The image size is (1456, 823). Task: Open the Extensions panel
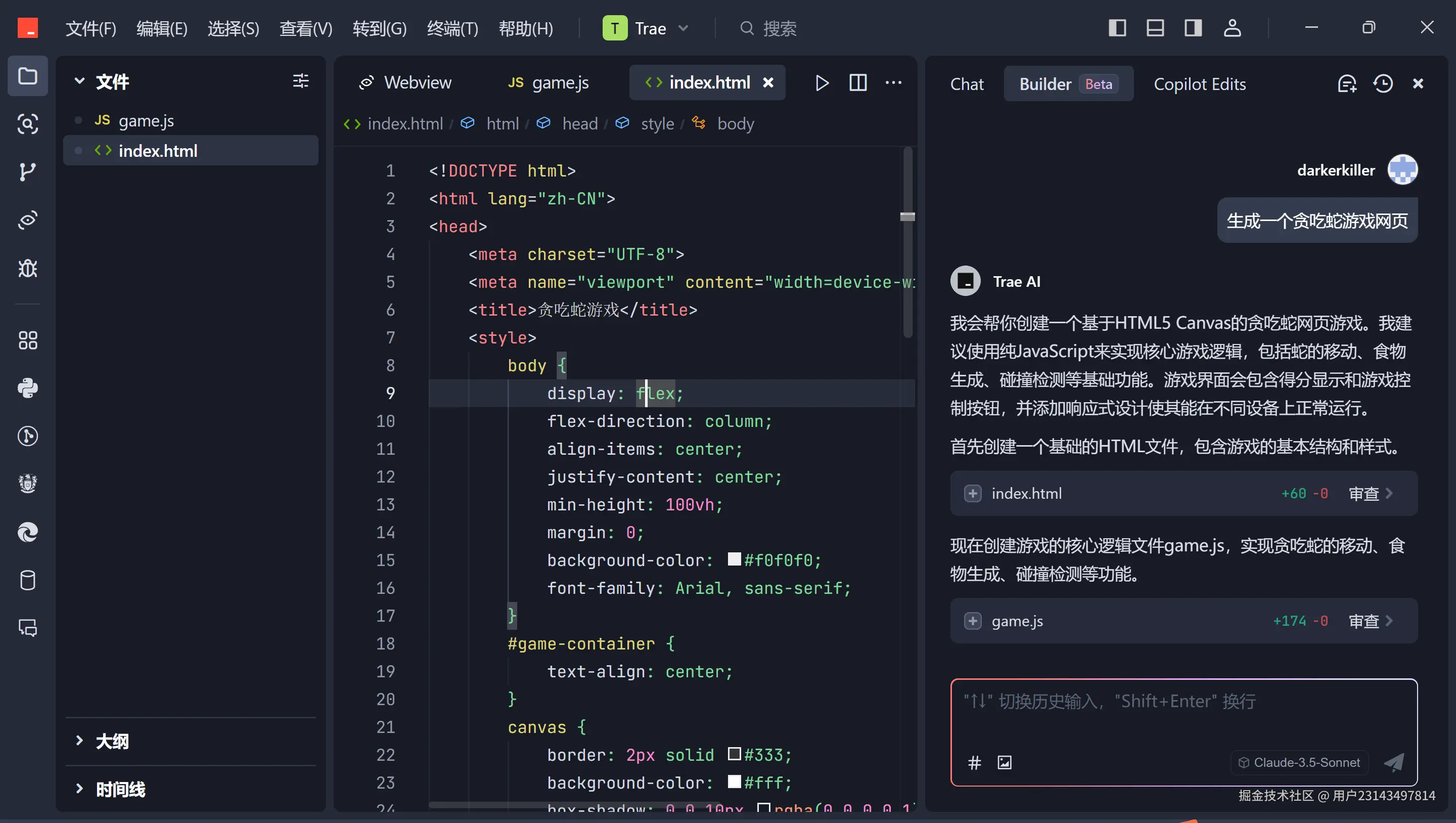tap(27, 340)
